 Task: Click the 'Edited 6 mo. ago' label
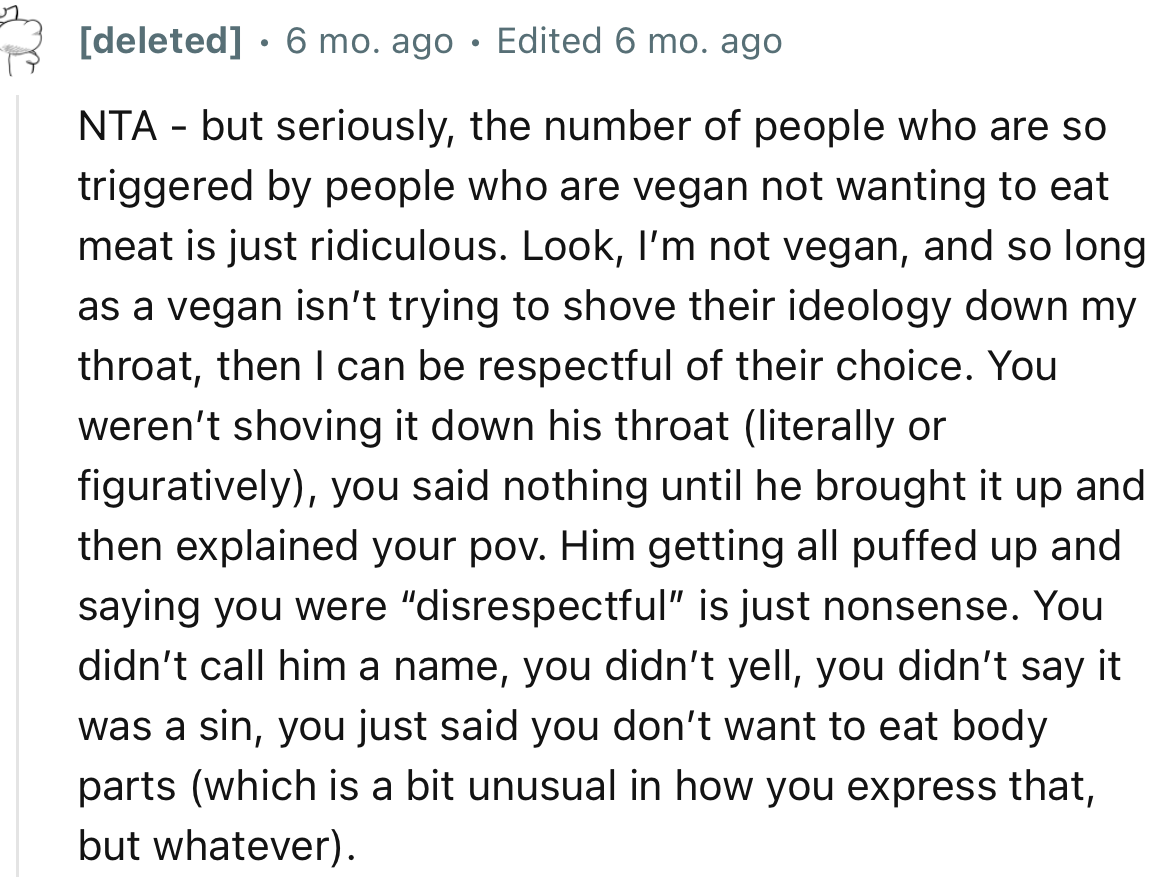[x=639, y=41]
